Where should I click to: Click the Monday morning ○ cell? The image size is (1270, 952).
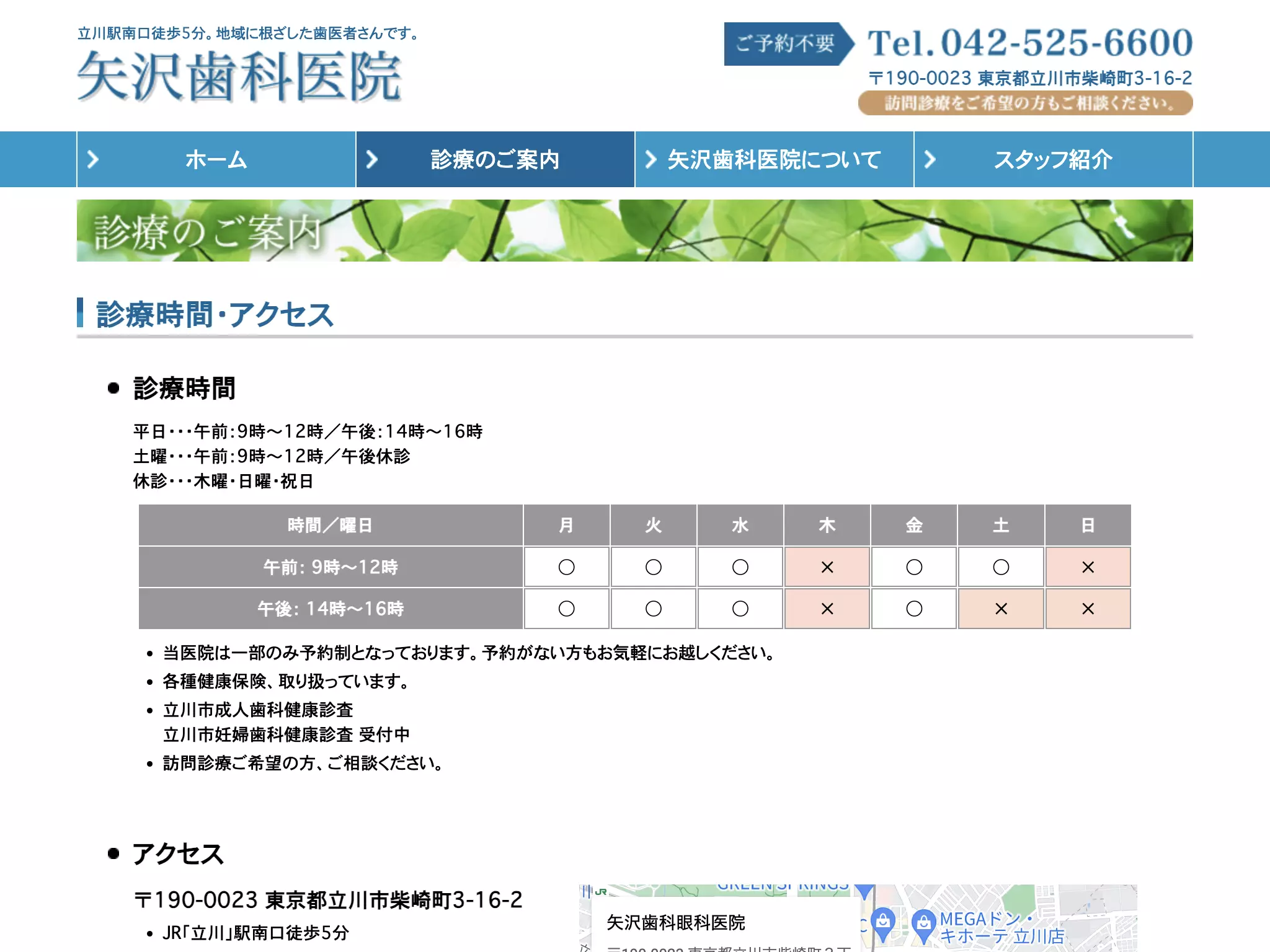coord(566,566)
